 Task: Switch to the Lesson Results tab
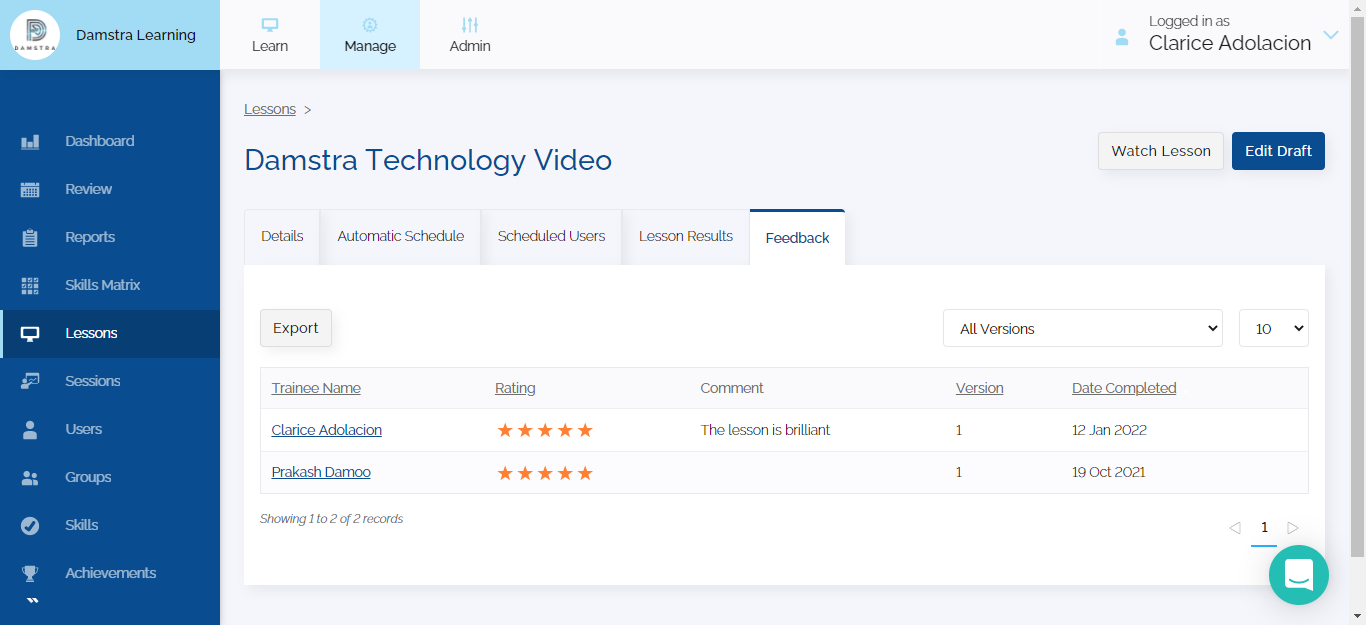(686, 237)
